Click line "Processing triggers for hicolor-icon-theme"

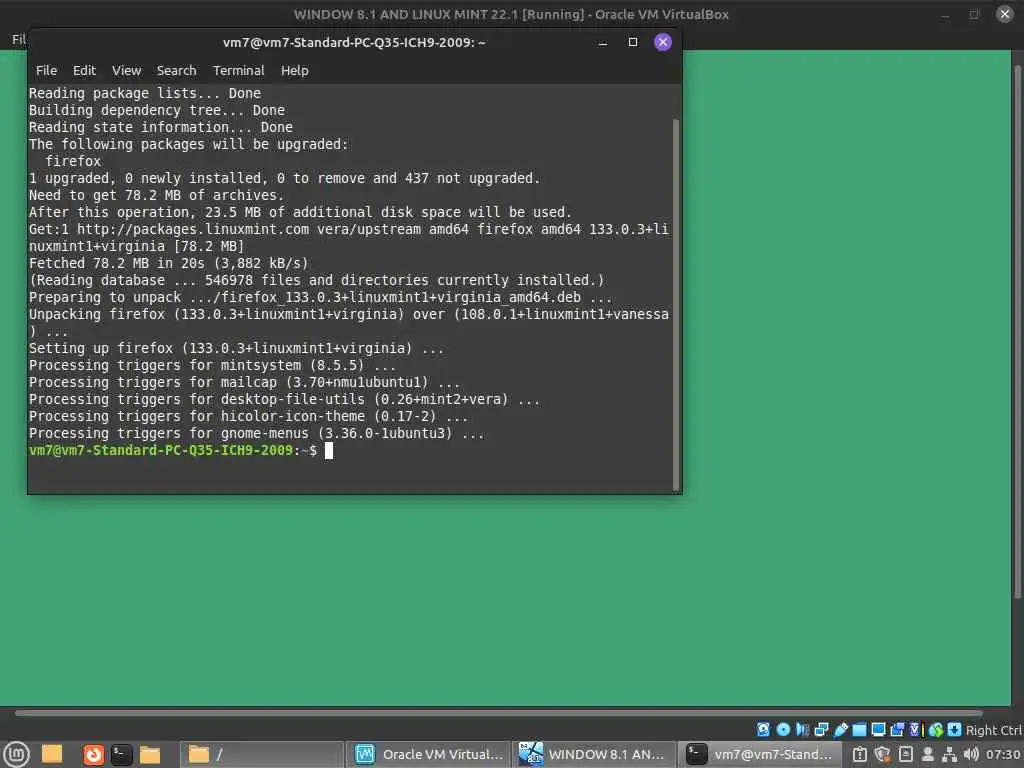tap(248, 416)
